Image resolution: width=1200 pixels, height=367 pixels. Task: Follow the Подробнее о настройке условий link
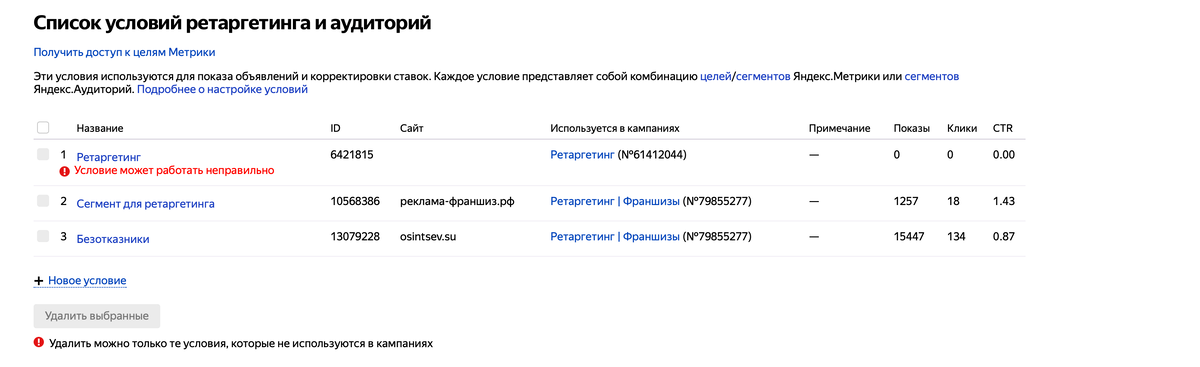point(222,89)
